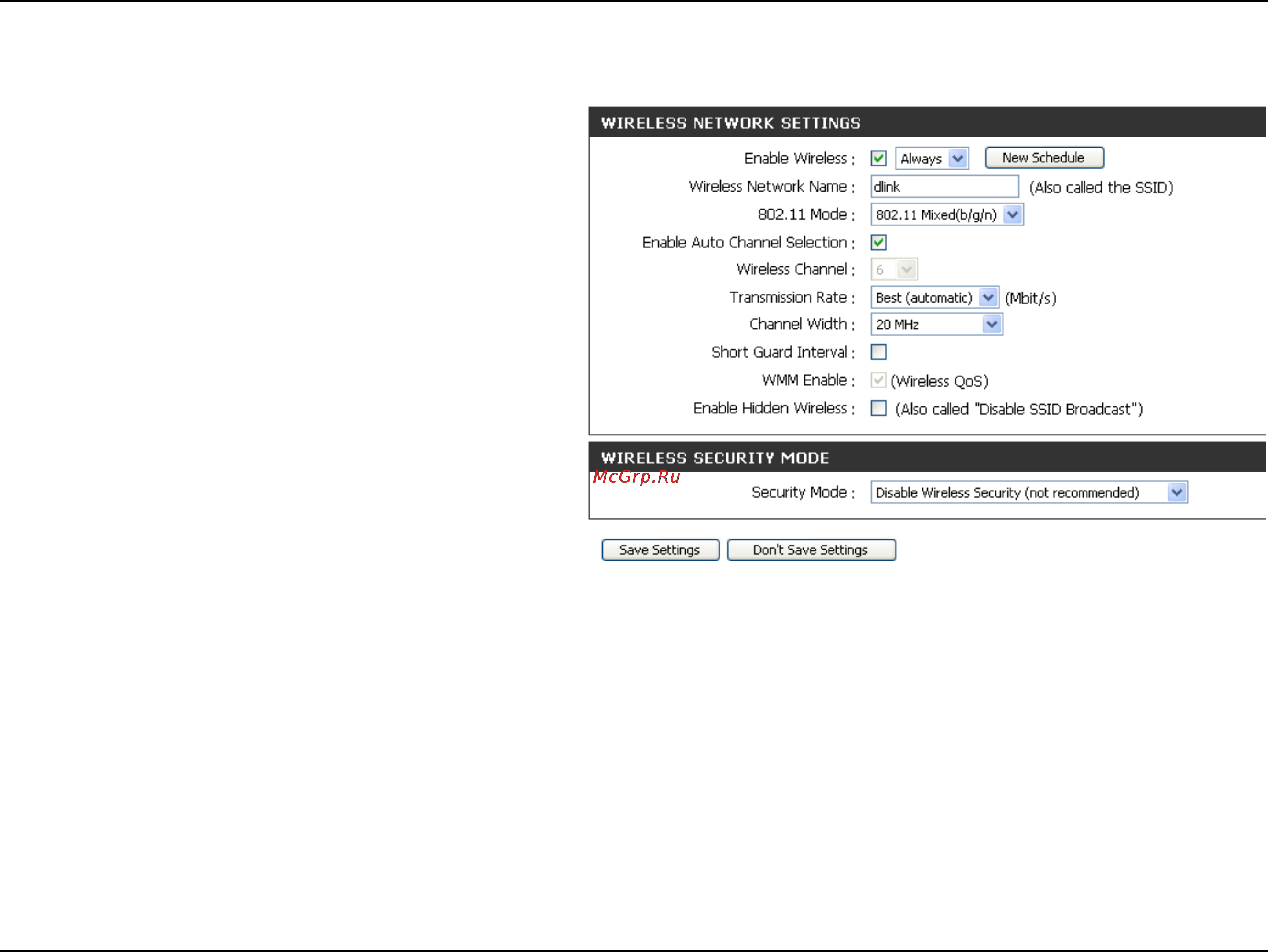
Task: Open the Security Mode dropdown
Action: (1029, 492)
